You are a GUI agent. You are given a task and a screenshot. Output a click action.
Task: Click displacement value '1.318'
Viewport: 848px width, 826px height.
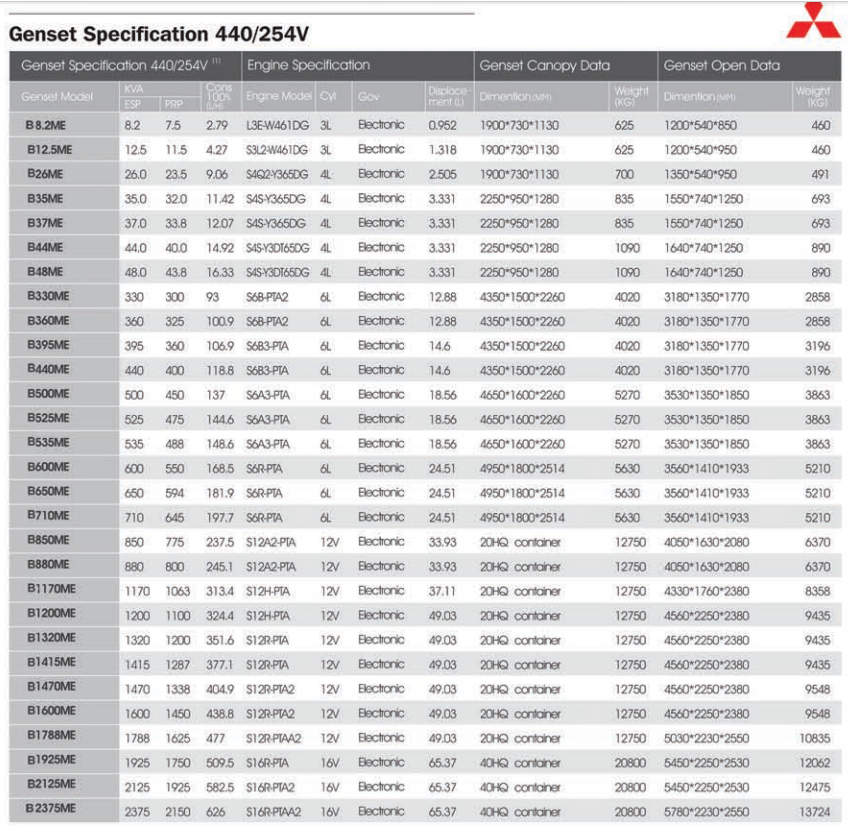(x=442, y=150)
